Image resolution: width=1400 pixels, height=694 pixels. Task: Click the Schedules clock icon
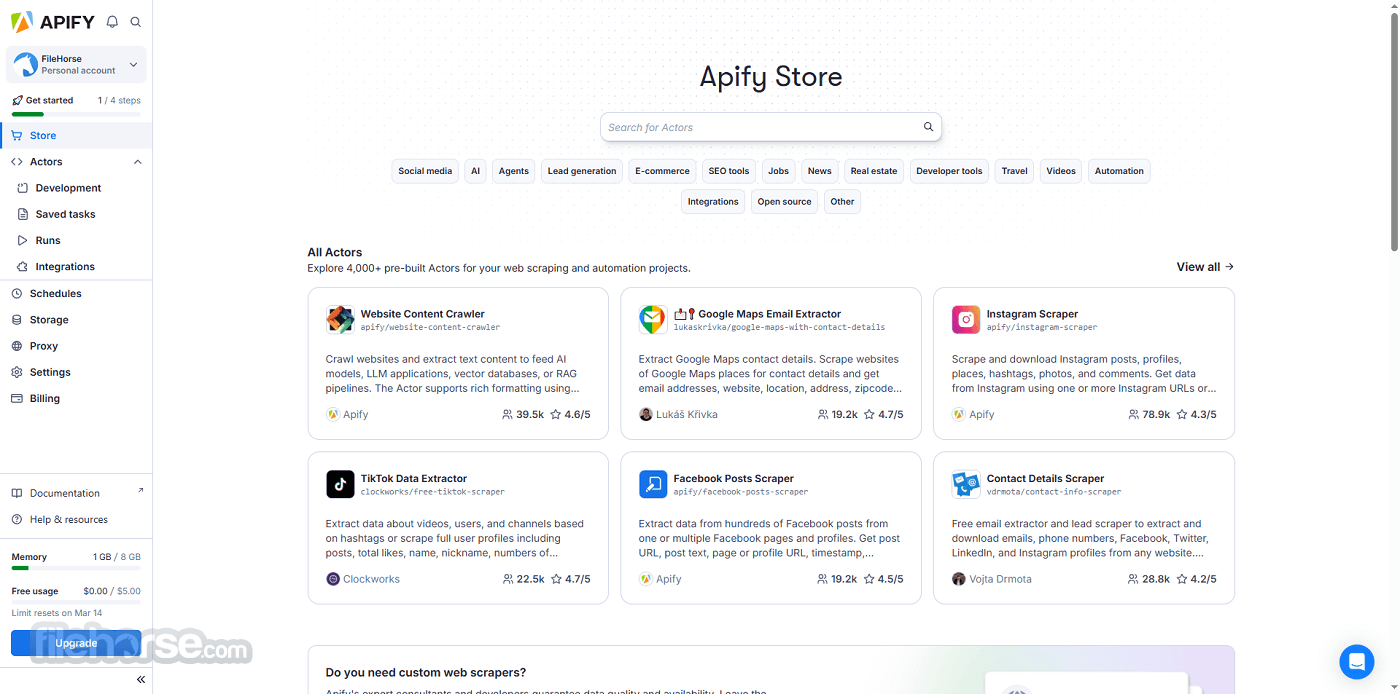tap(17, 293)
